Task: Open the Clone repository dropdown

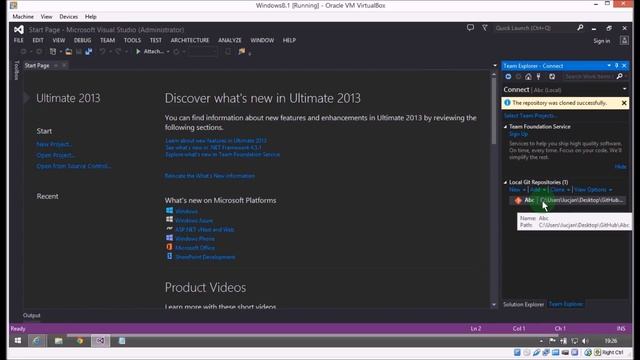Action: (560, 190)
